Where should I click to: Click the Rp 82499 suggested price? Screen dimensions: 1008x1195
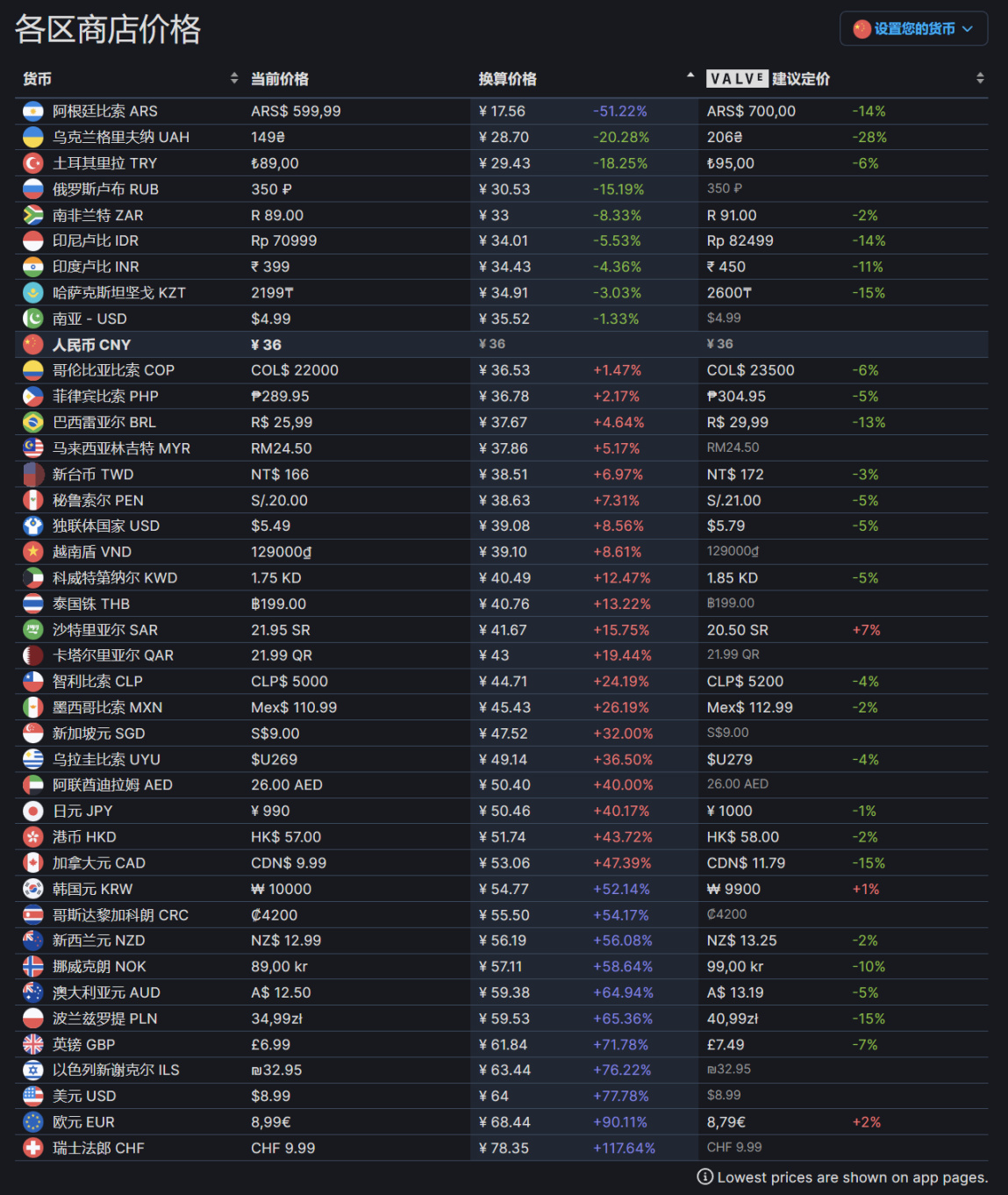[x=740, y=240]
